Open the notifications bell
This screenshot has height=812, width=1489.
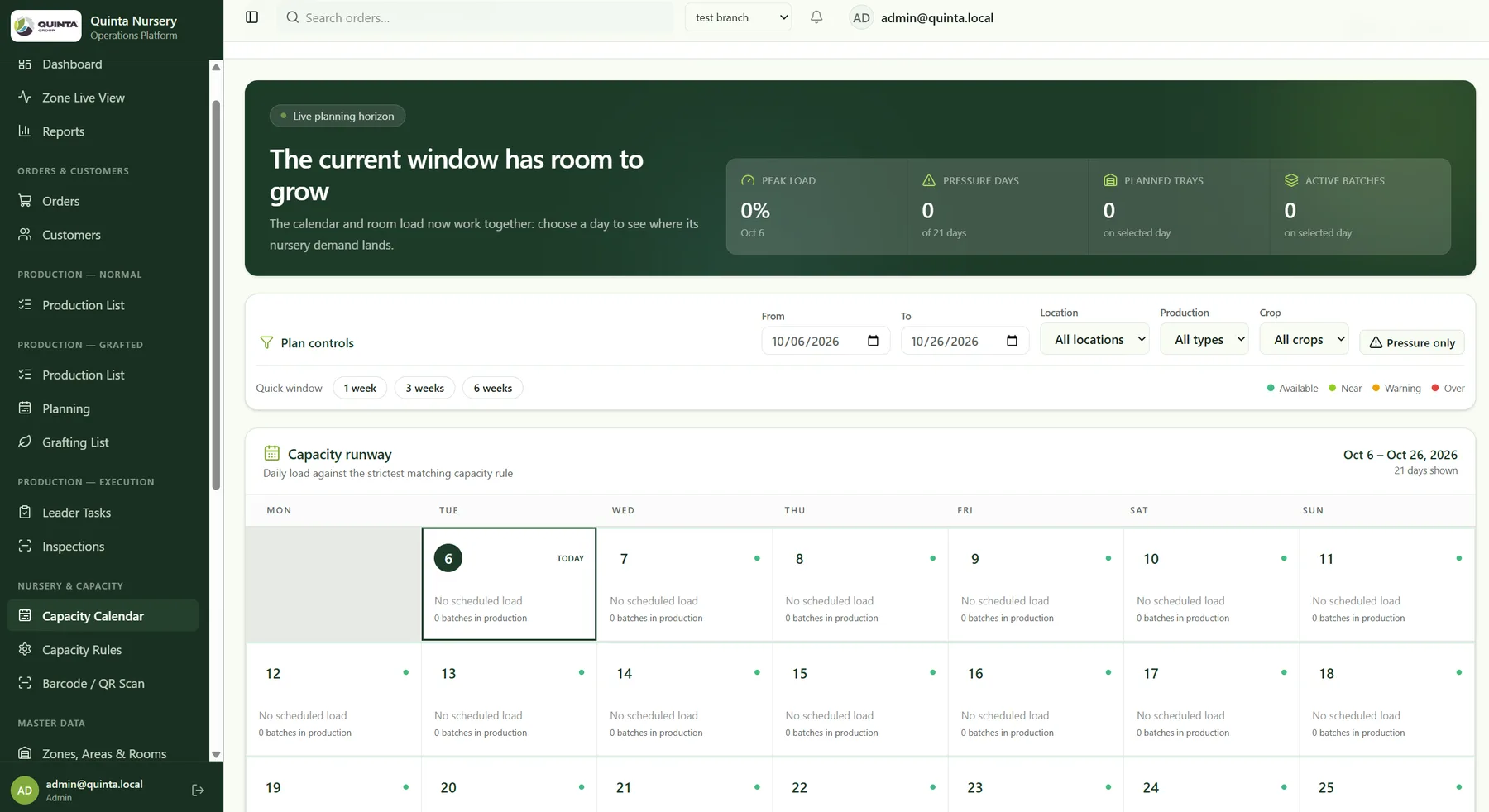pos(816,17)
